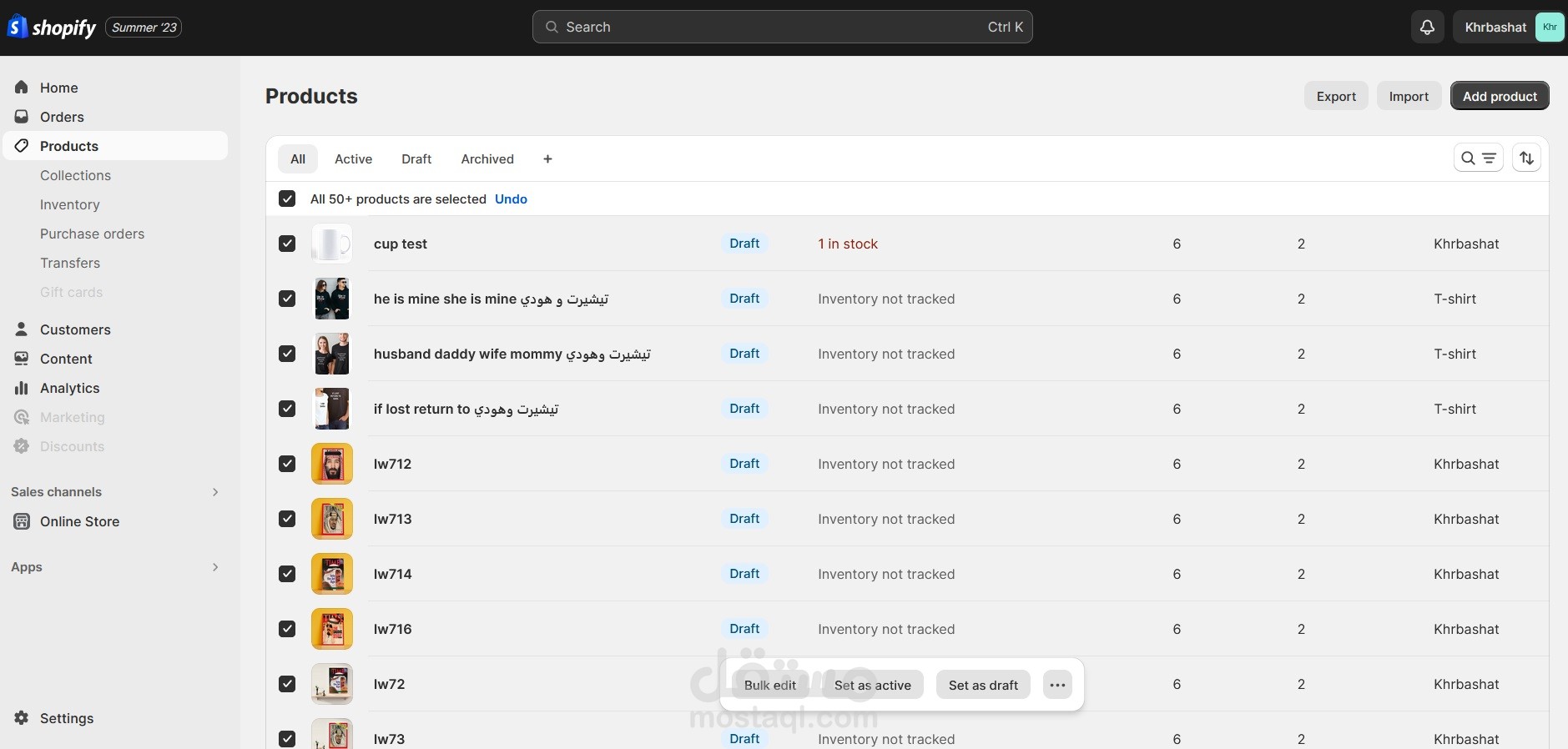Switch to the Archived tab

(x=487, y=159)
